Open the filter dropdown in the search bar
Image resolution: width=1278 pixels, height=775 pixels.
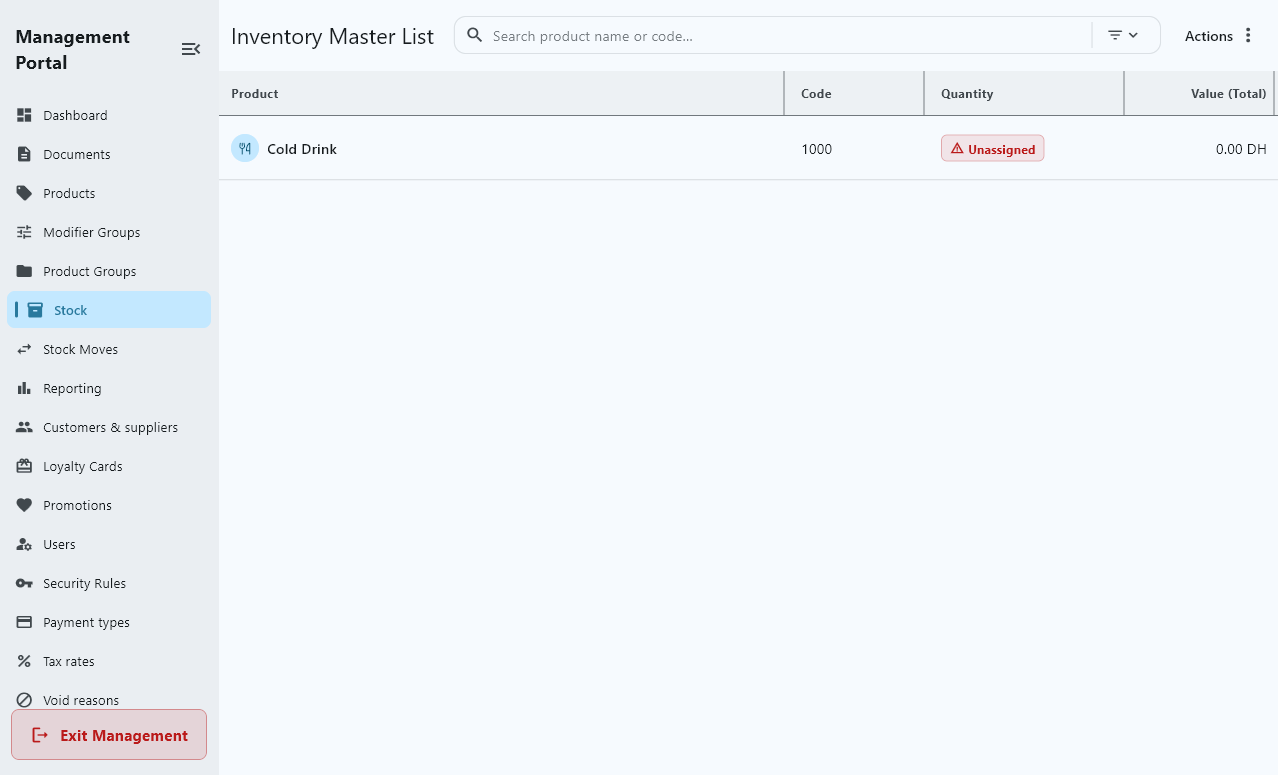pos(1123,35)
